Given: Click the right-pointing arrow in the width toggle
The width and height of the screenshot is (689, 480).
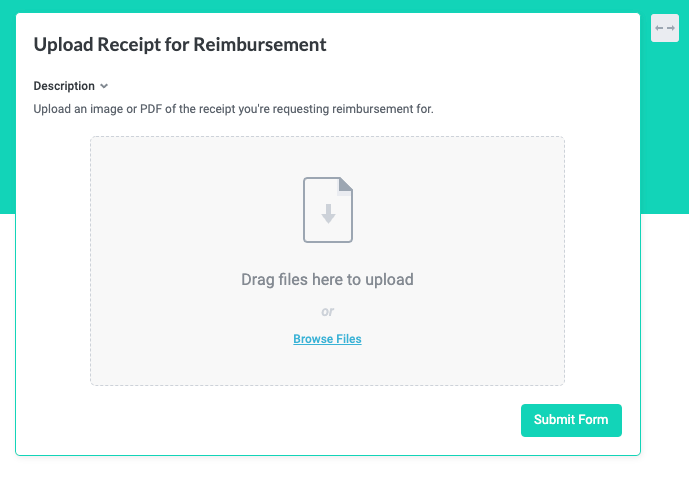Looking at the screenshot, I should pos(671,28).
